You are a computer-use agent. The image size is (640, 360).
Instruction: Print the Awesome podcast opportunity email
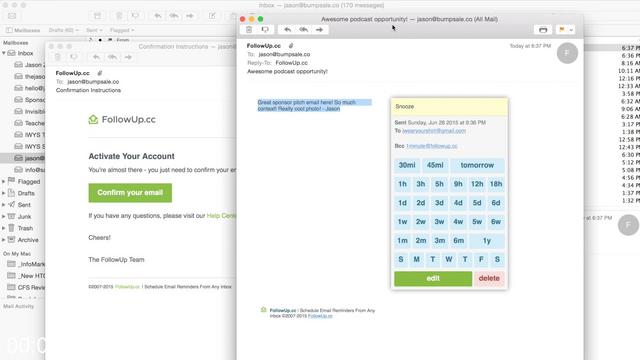(543, 30)
